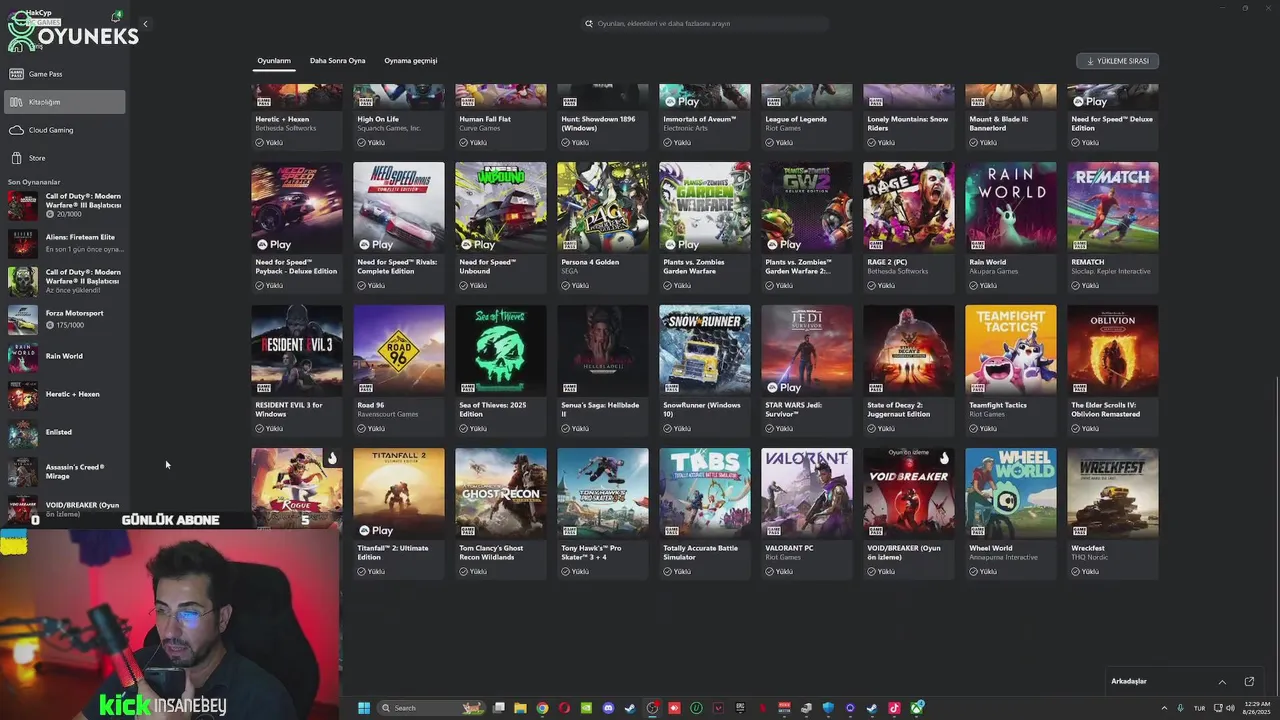
Task: Click the Game Pass sidebar icon
Action: [x=16, y=74]
